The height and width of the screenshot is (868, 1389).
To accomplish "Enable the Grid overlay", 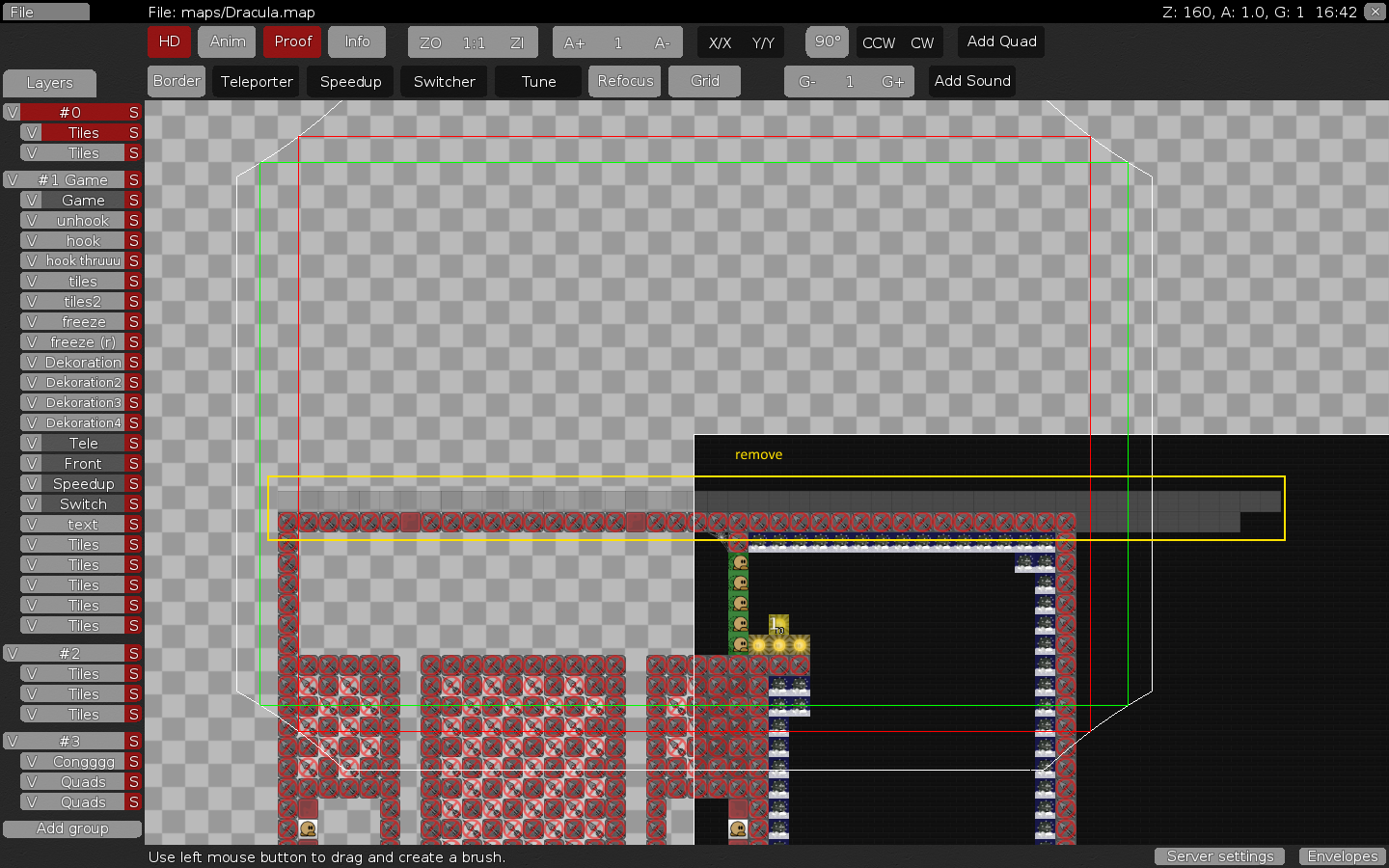I will (704, 81).
